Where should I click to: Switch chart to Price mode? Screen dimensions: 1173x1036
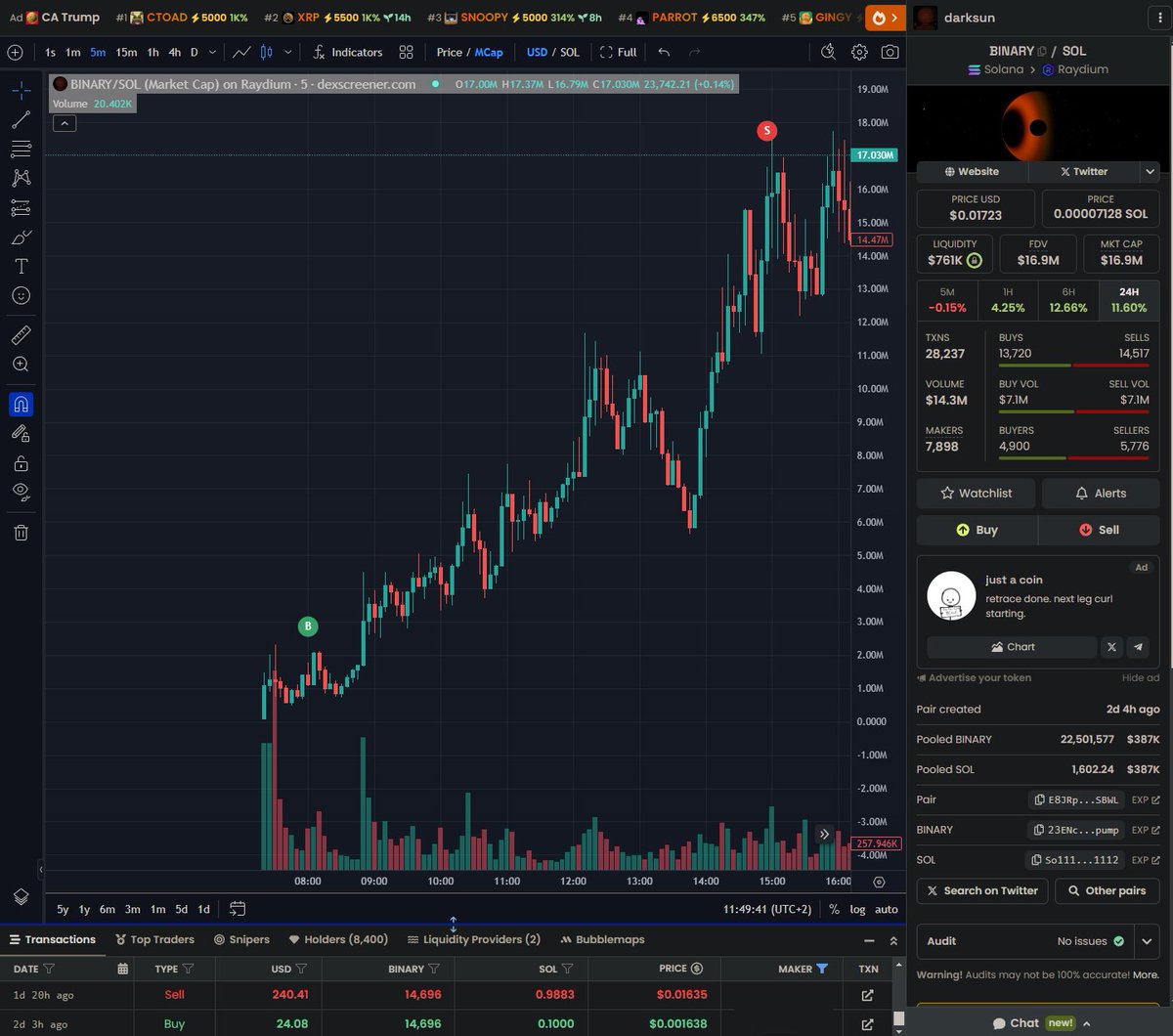pos(450,52)
